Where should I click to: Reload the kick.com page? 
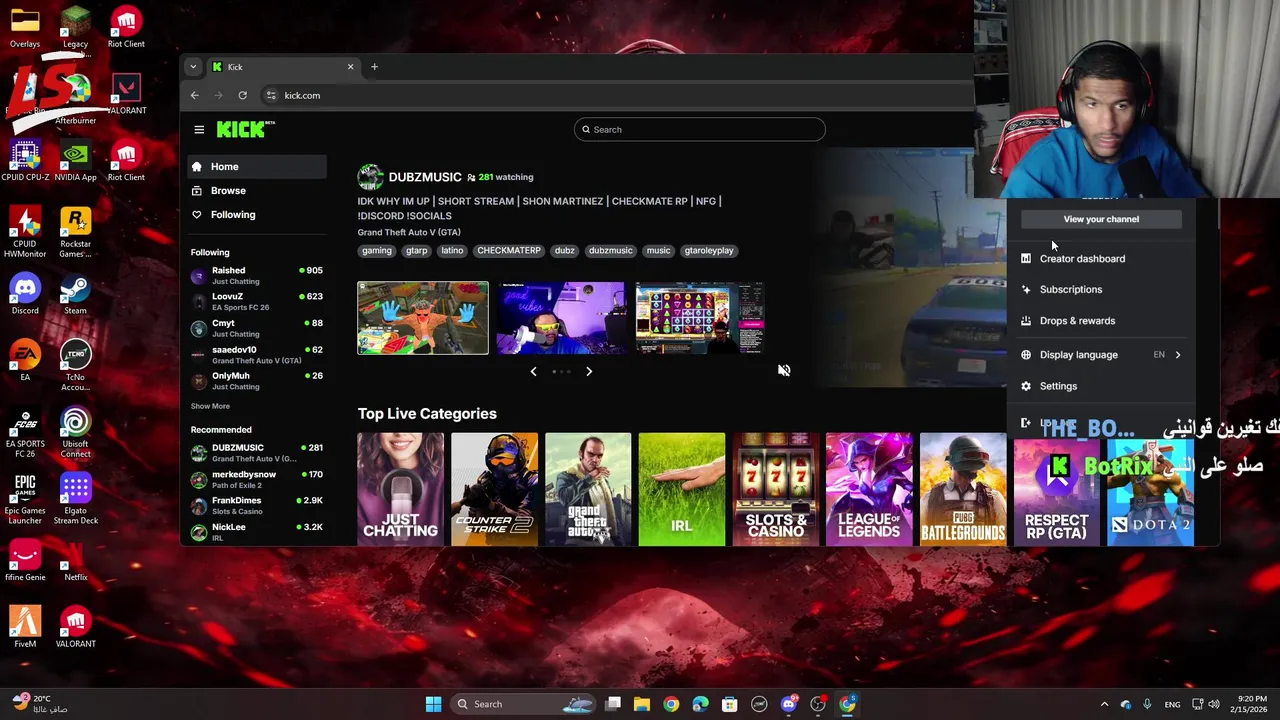point(242,95)
